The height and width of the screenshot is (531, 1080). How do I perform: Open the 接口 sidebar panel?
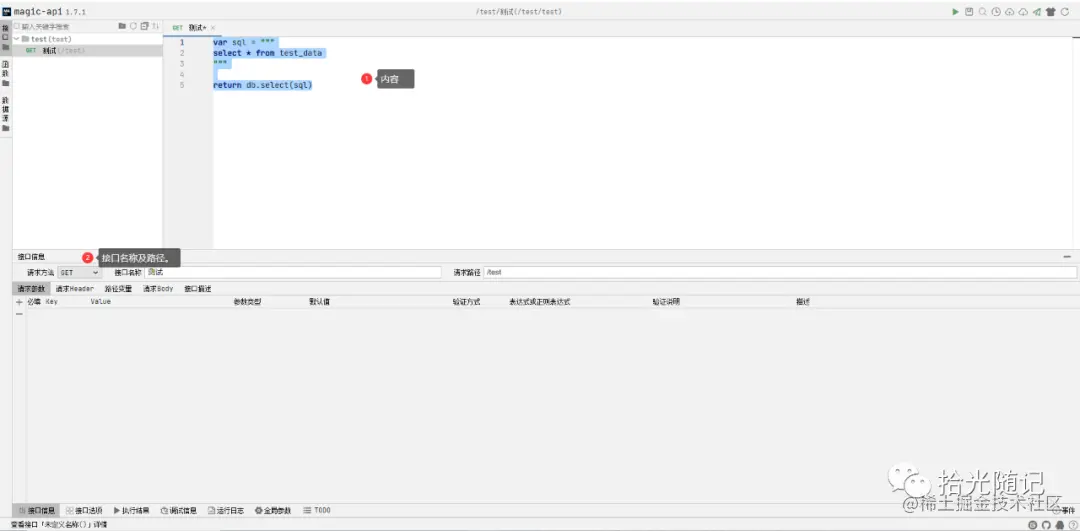click(6, 38)
